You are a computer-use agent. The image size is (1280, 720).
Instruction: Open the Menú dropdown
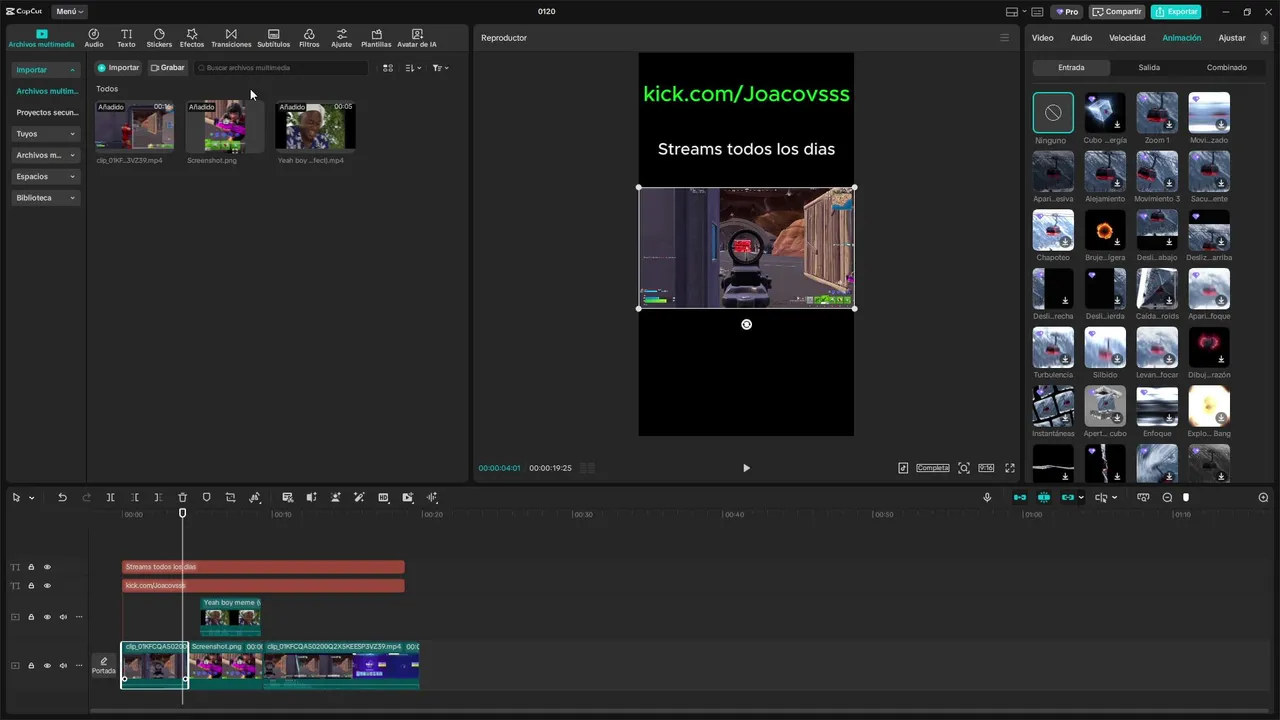(69, 12)
